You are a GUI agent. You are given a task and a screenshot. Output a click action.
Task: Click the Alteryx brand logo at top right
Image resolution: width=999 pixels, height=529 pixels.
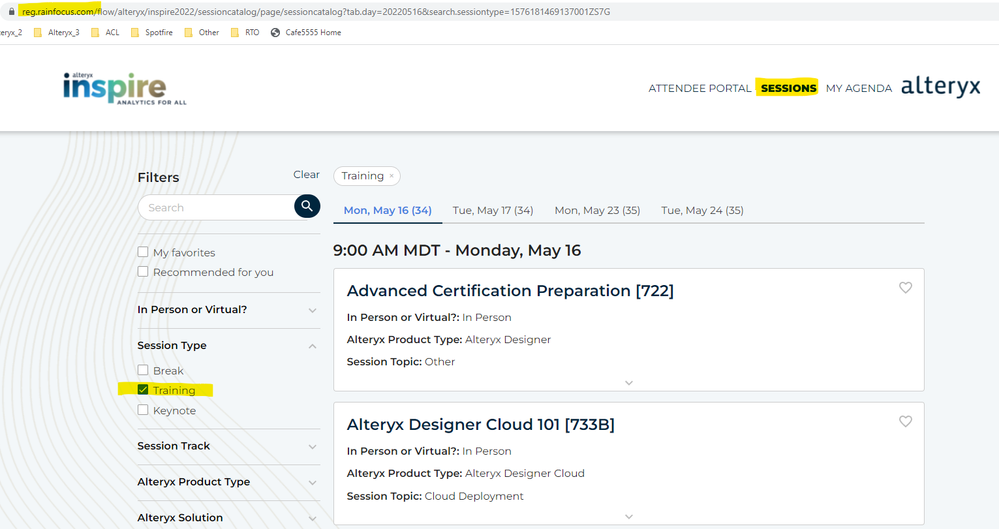tap(940, 87)
